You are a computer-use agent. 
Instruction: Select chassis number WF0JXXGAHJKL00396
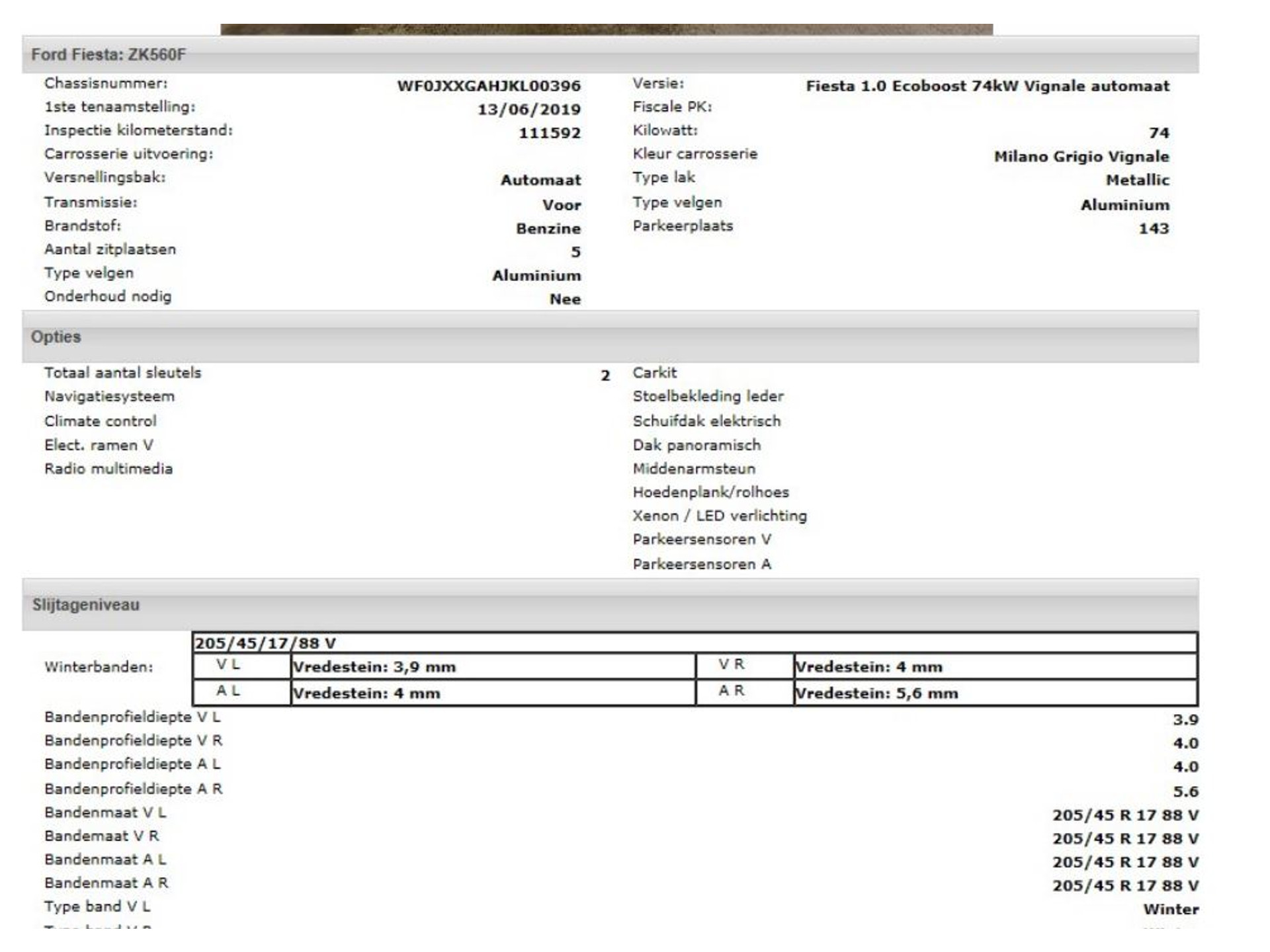click(489, 86)
